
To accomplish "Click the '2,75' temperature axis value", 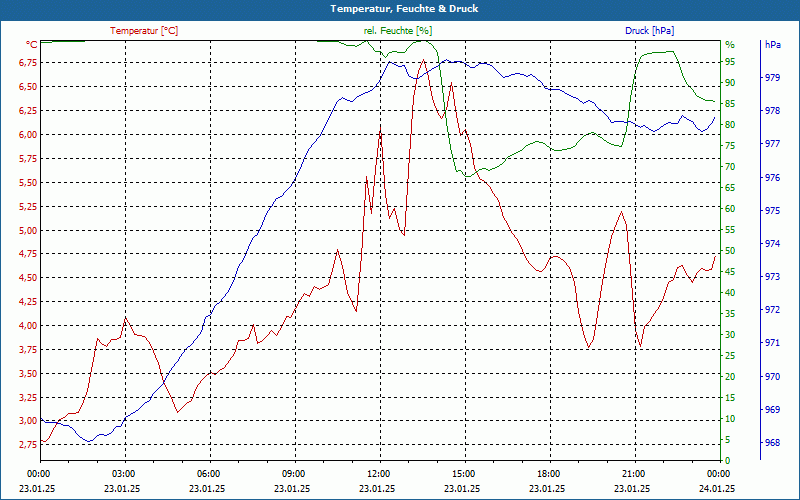I will click(x=28, y=445).
